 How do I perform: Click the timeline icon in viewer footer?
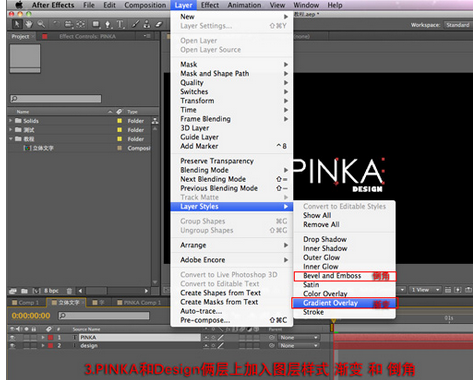click(469, 290)
